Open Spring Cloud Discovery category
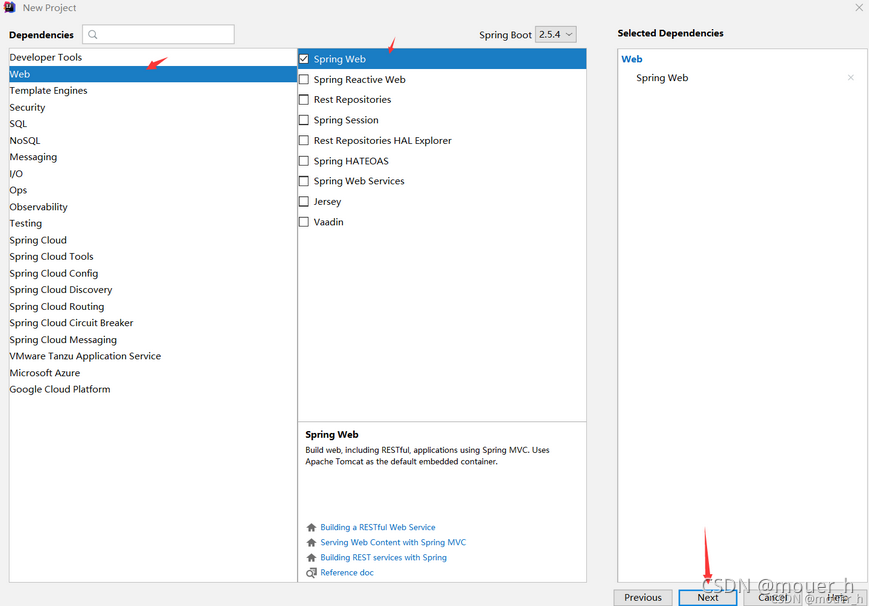The image size is (869, 606). (153, 289)
